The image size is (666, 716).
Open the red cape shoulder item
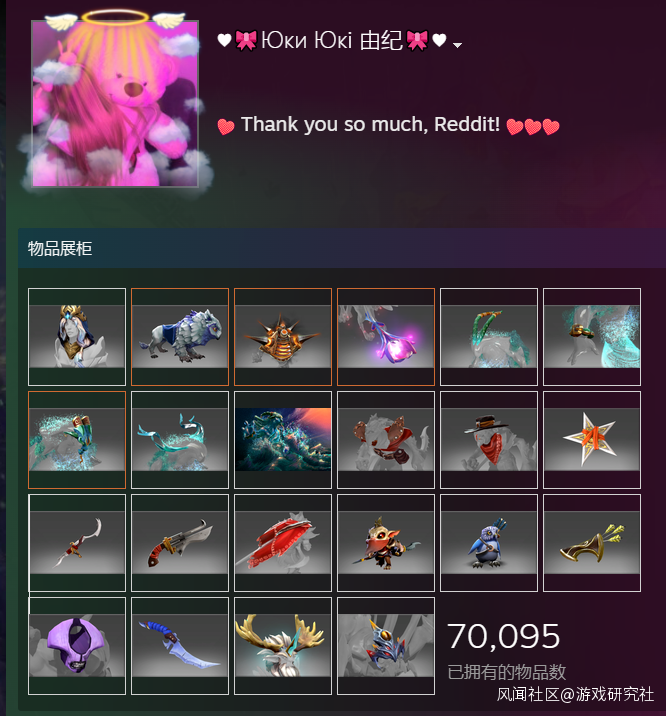click(283, 543)
